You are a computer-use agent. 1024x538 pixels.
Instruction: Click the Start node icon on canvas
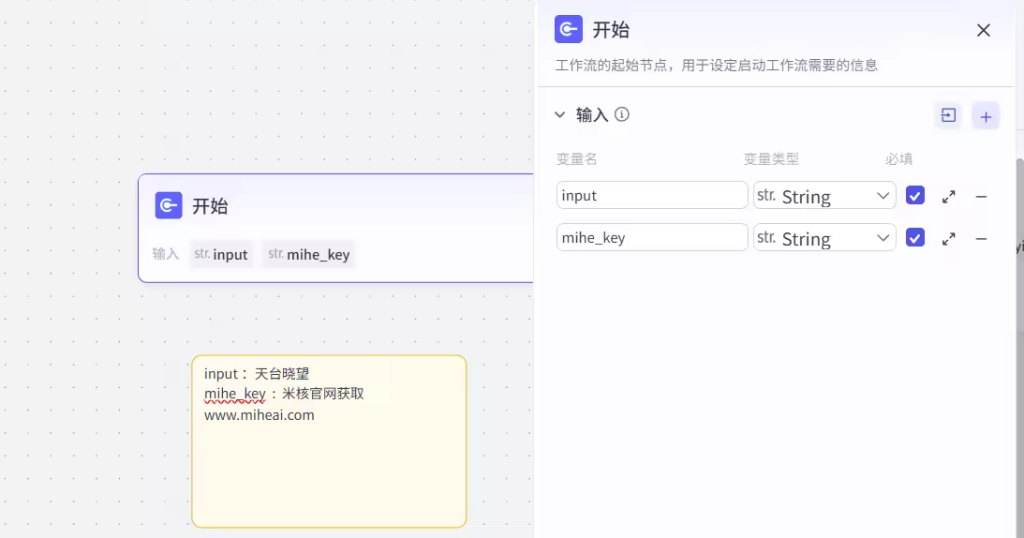[x=168, y=206]
